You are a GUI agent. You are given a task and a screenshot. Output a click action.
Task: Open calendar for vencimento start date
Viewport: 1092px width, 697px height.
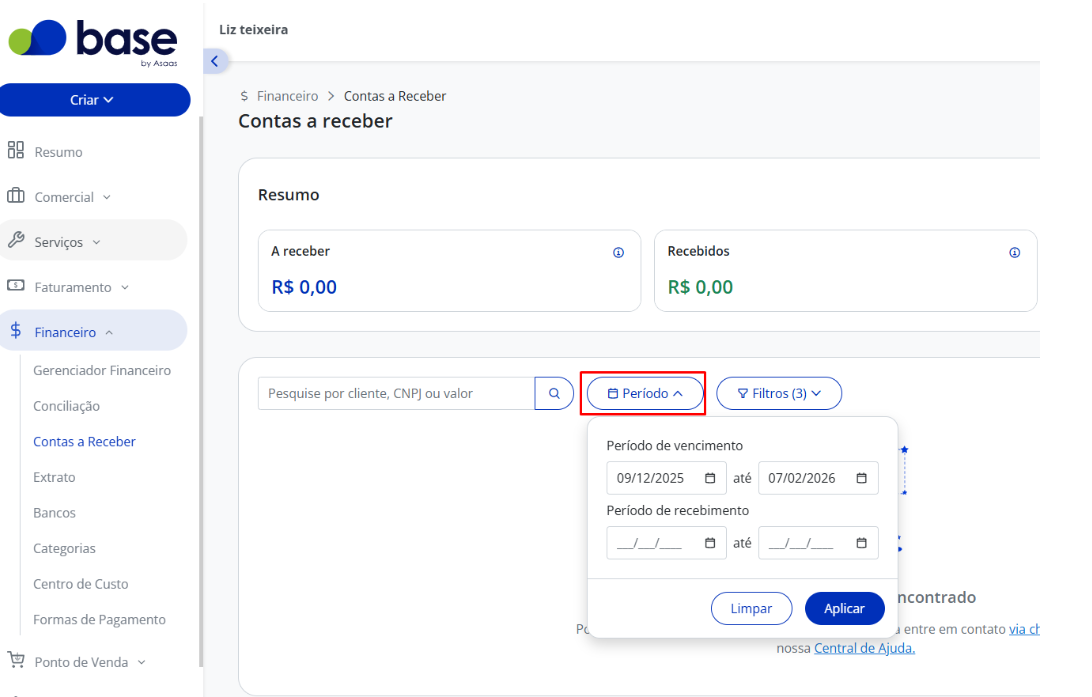[710, 478]
